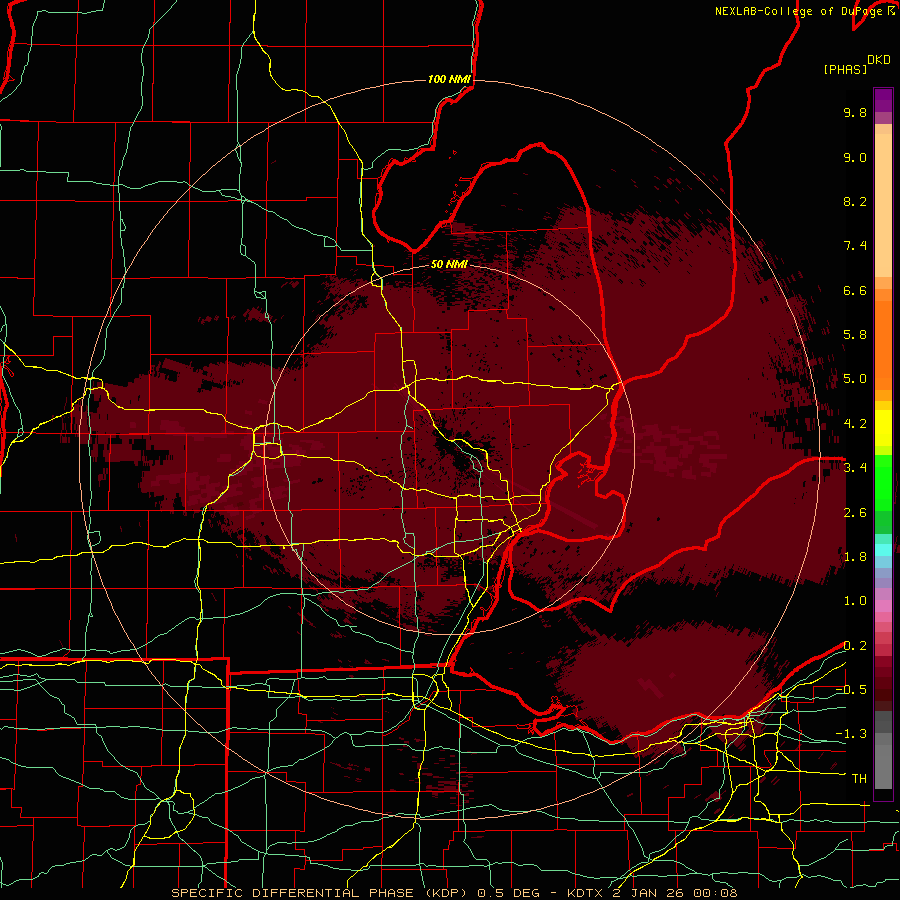Viewport: 900px width, 900px height.
Task: Click the 5.0 value on the legend
Action: 855,379
